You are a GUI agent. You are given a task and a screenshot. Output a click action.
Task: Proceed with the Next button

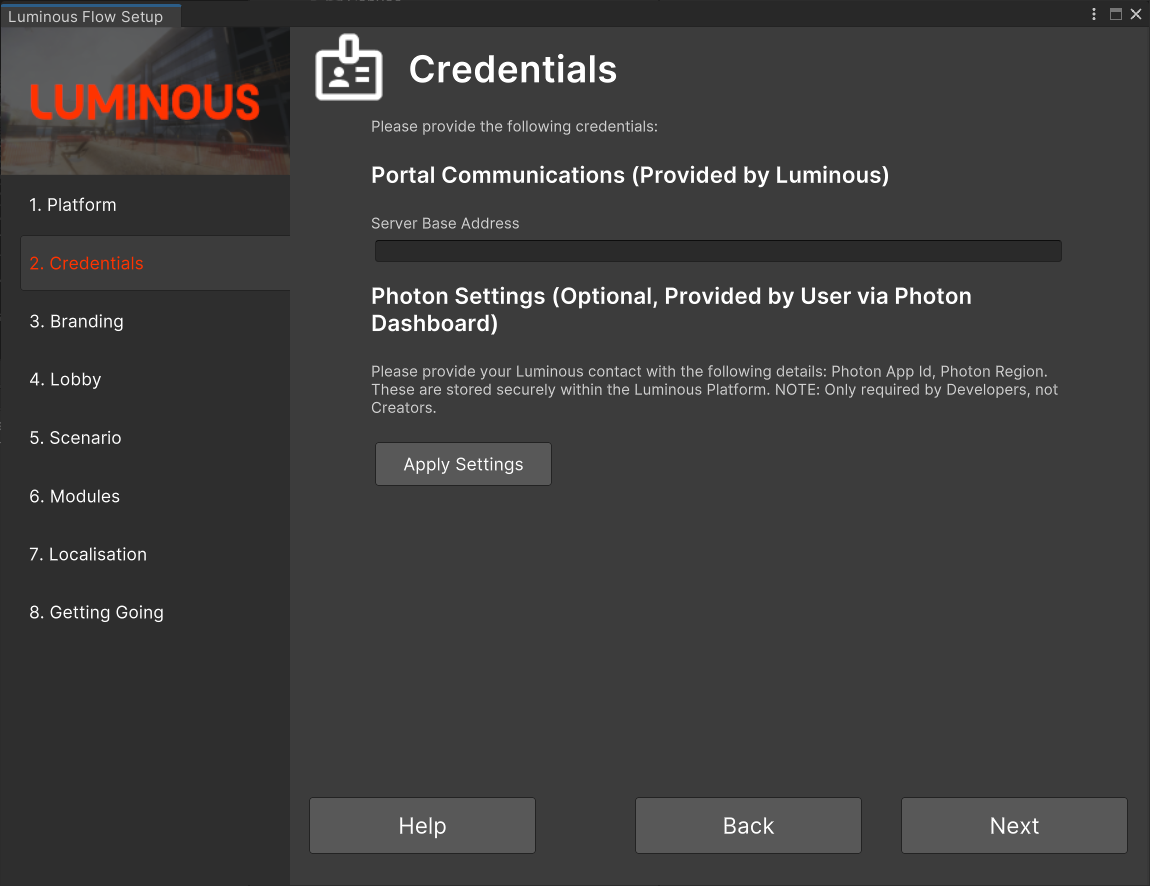point(1014,825)
